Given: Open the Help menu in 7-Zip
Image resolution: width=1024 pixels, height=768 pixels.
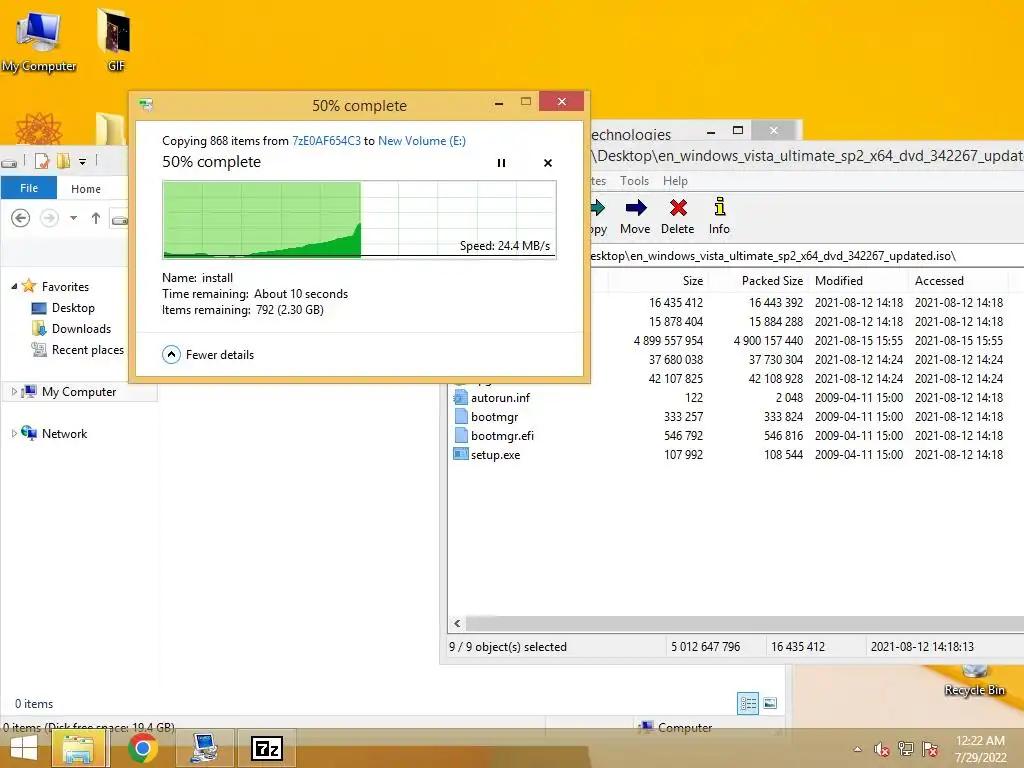Looking at the screenshot, I should 675,181.
